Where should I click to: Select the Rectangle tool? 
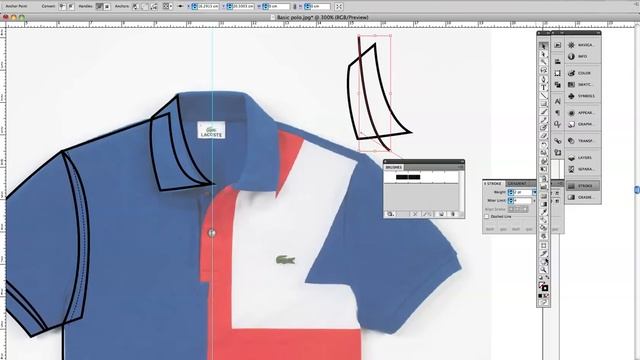[543, 104]
